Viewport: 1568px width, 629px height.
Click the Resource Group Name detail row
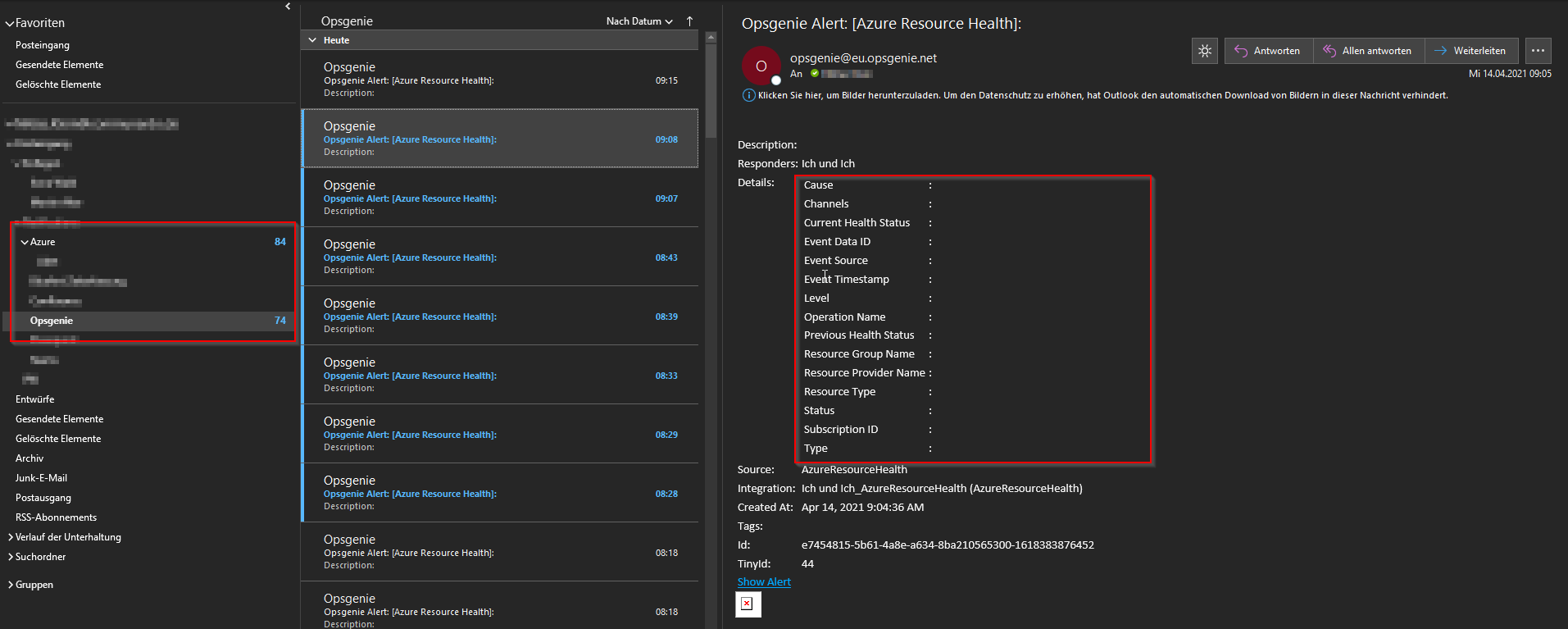click(868, 354)
